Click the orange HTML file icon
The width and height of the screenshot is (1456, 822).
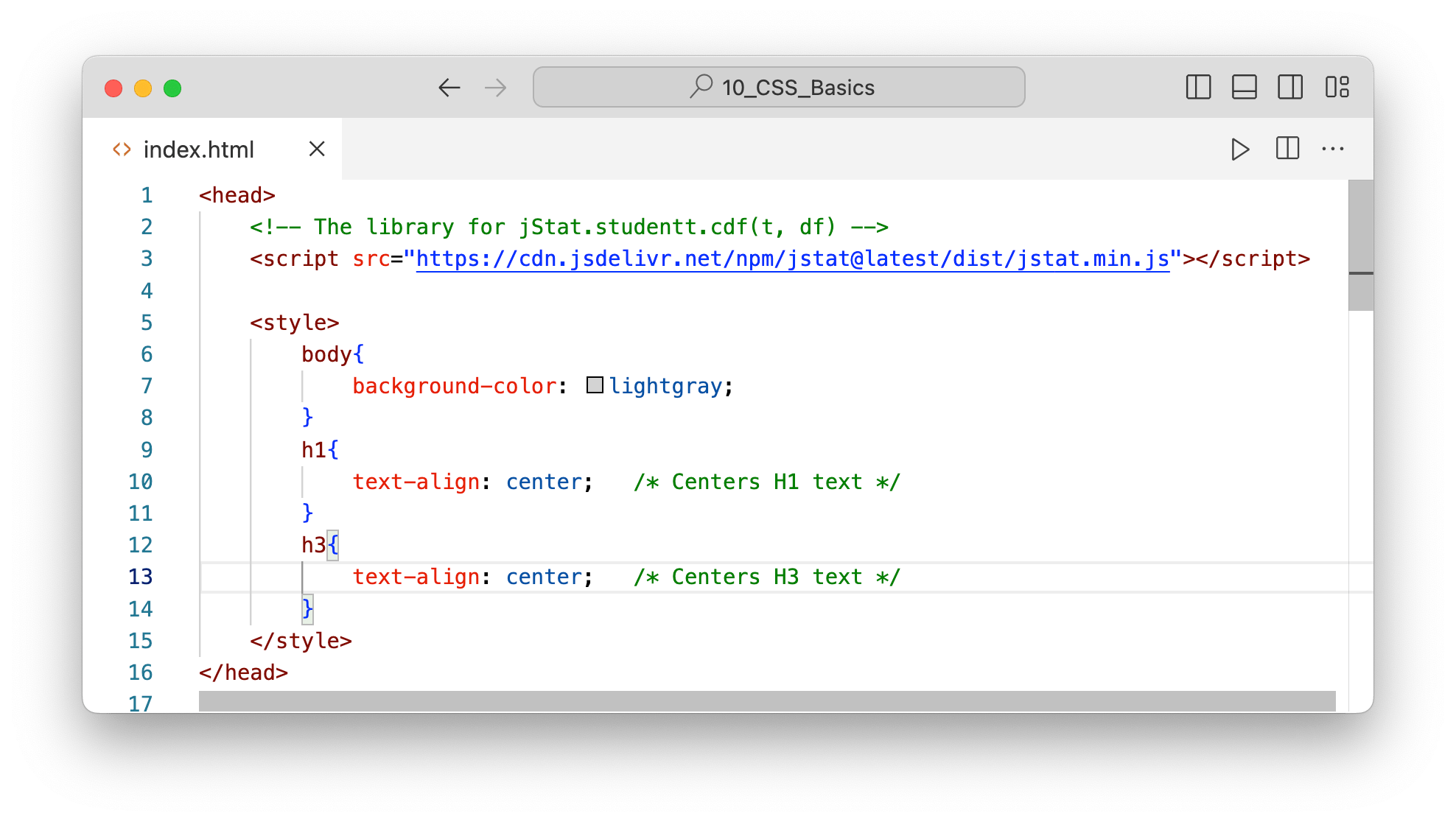[x=122, y=150]
